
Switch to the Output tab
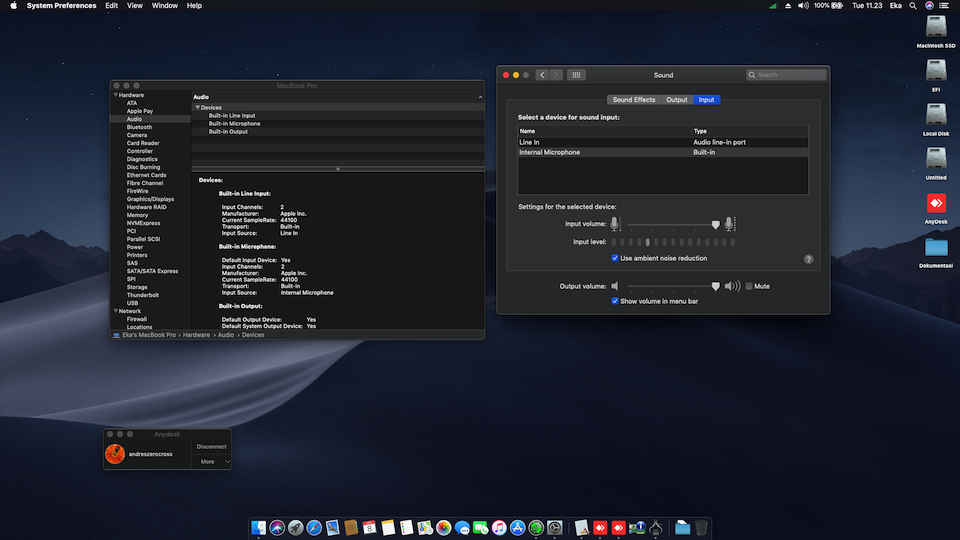(x=677, y=99)
